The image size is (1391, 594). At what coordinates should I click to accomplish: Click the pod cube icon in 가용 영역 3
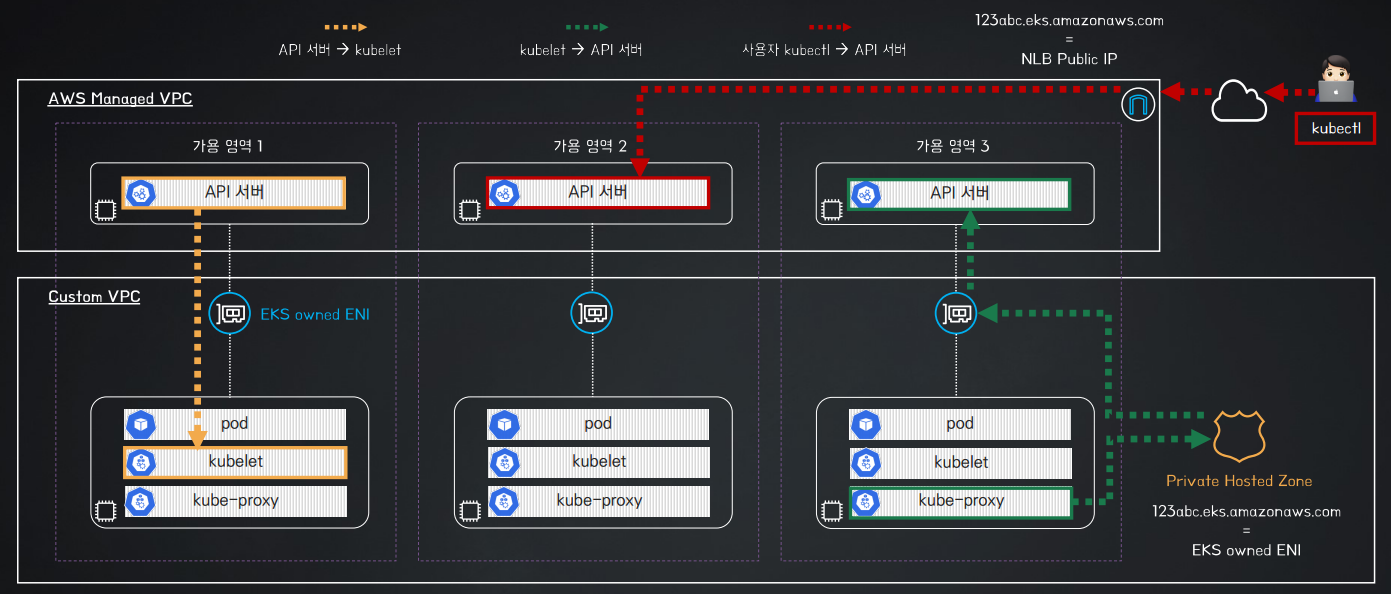click(x=865, y=424)
